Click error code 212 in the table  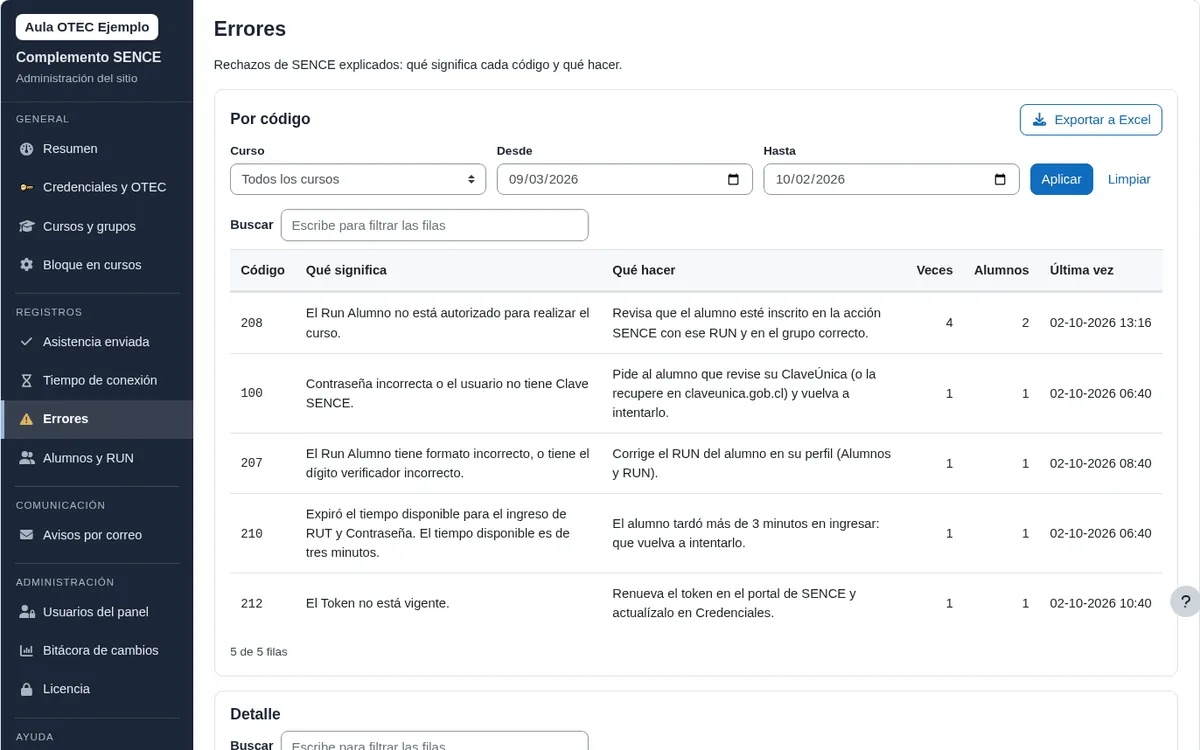click(252, 603)
